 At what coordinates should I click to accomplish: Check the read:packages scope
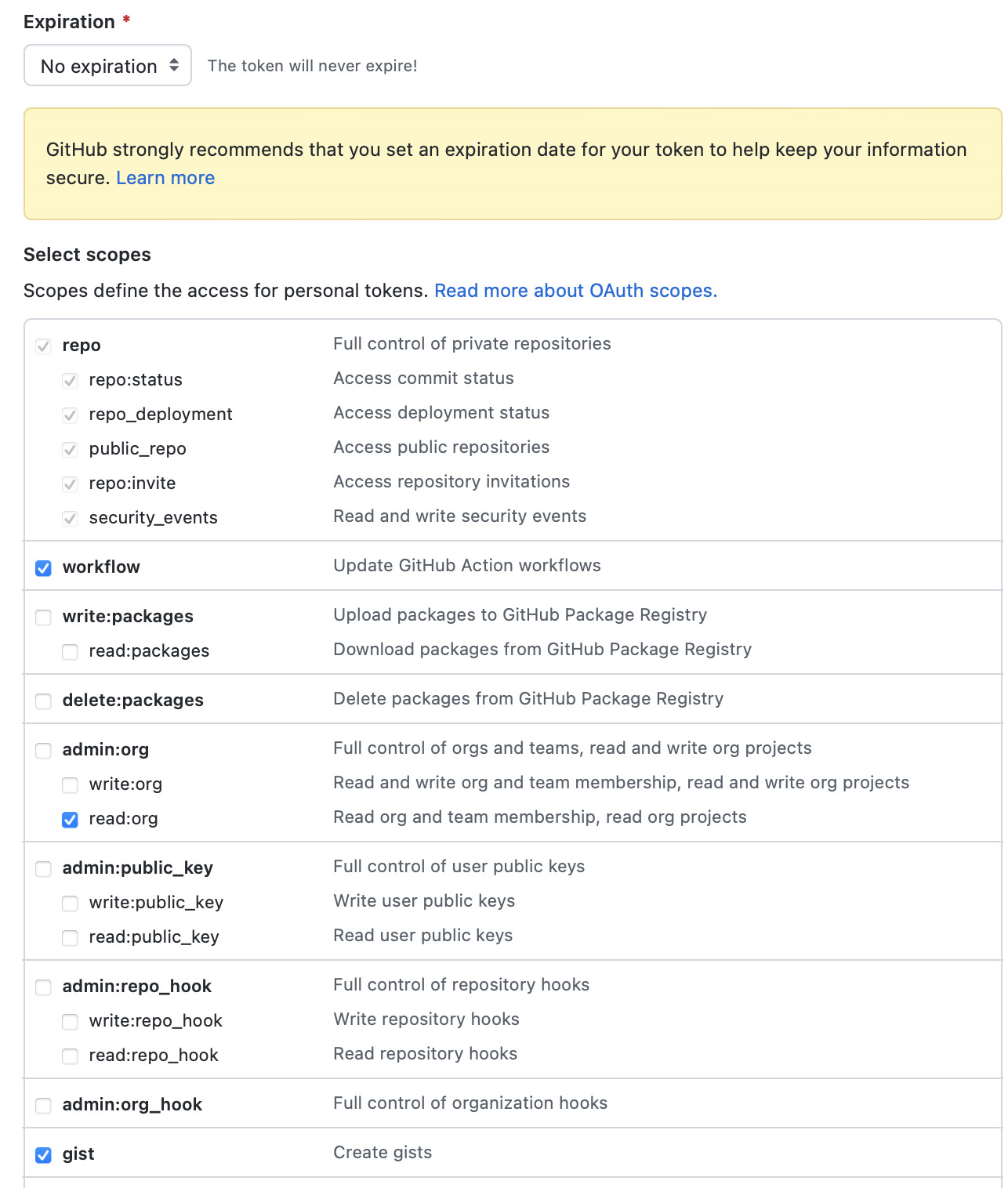coord(71,652)
